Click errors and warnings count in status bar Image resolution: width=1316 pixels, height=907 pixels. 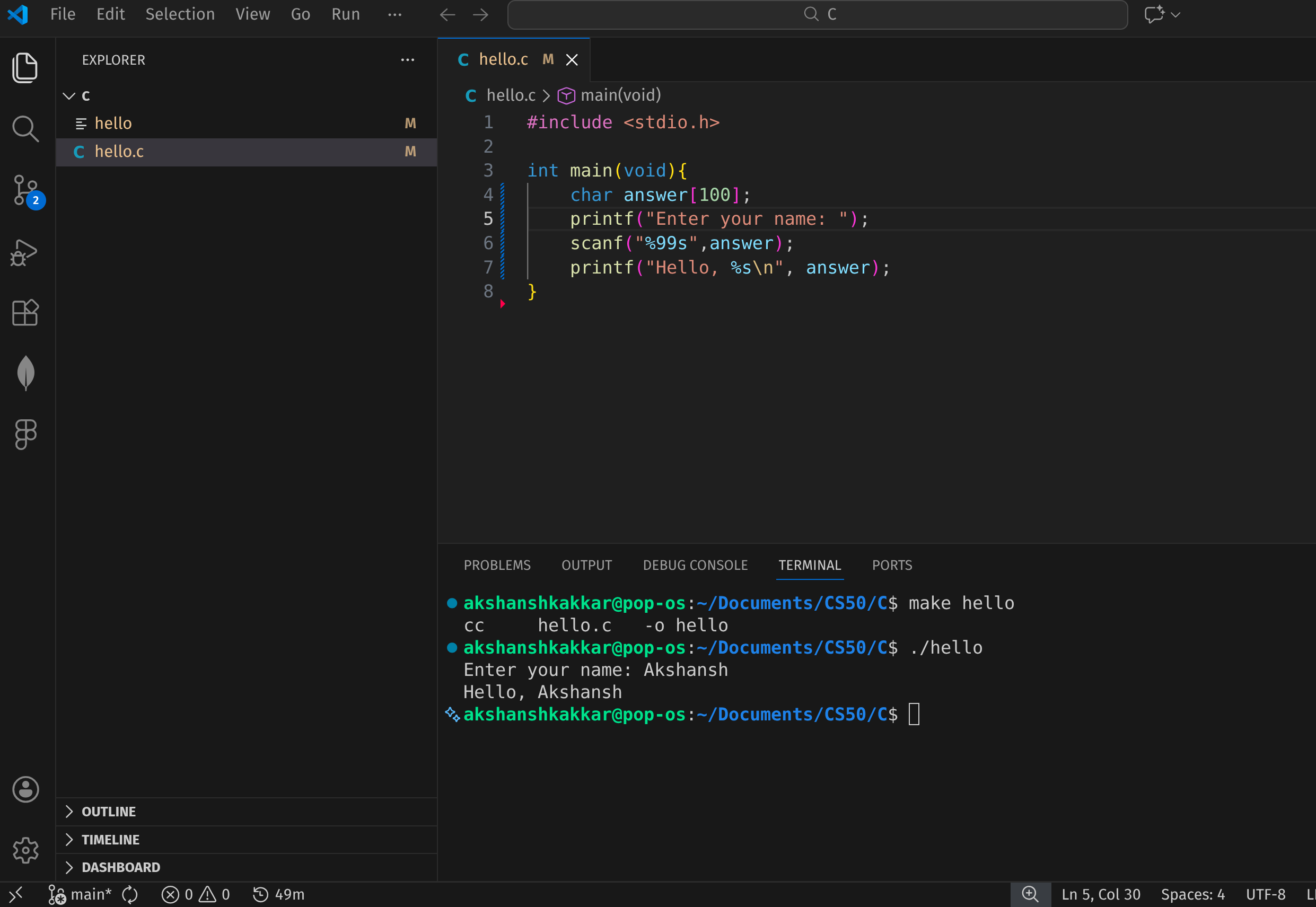[196, 894]
